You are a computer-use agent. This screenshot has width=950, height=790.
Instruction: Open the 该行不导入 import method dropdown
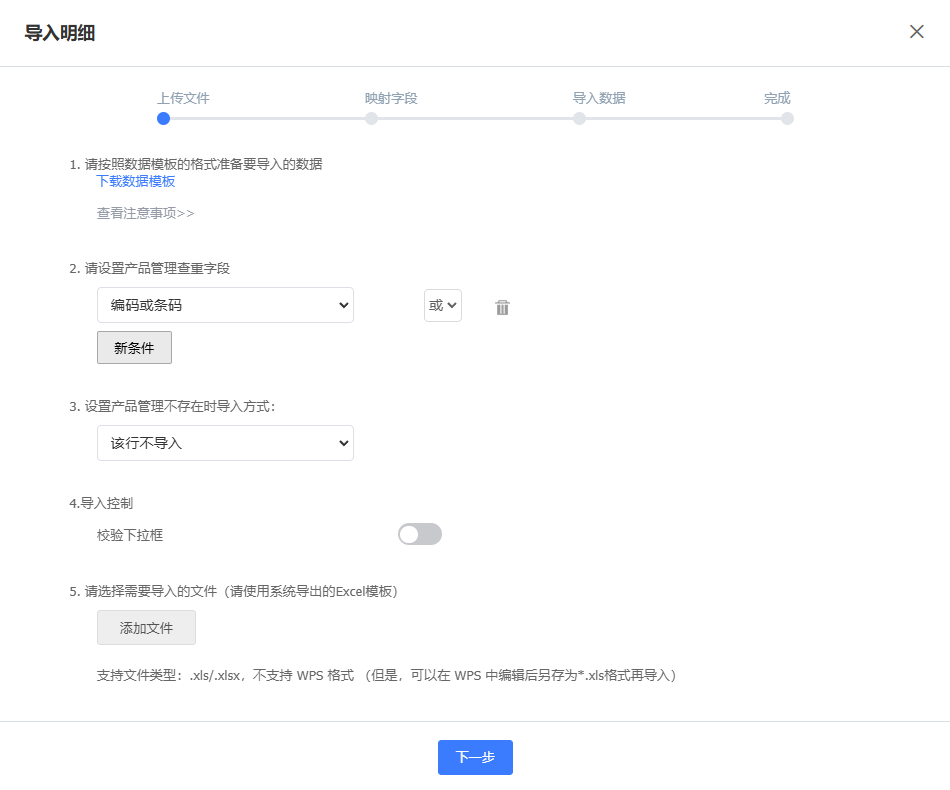pyautogui.click(x=225, y=442)
